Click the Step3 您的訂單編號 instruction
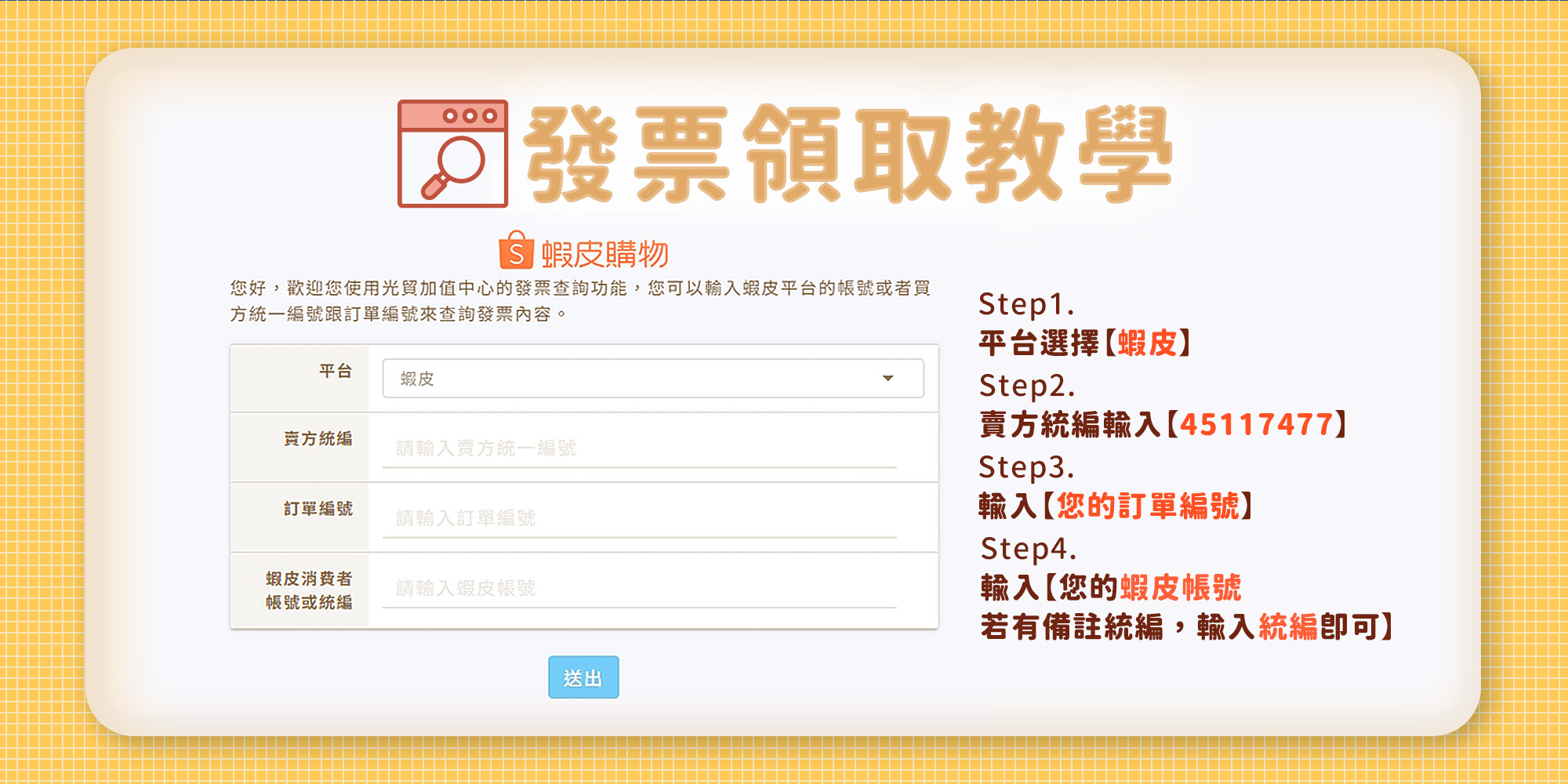The width and height of the screenshot is (1568, 784). pos(1147,506)
